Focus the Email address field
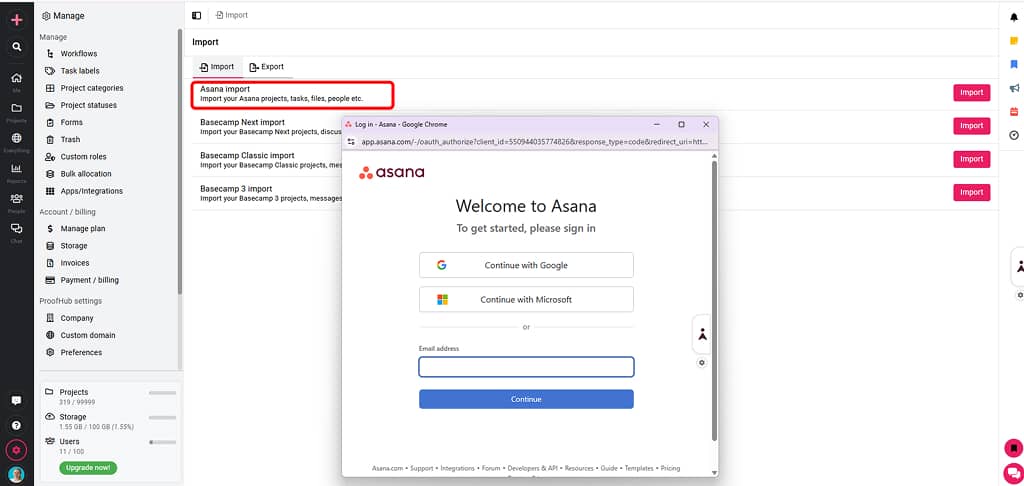The width and height of the screenshot is (1024, 486). click(526, 367)
